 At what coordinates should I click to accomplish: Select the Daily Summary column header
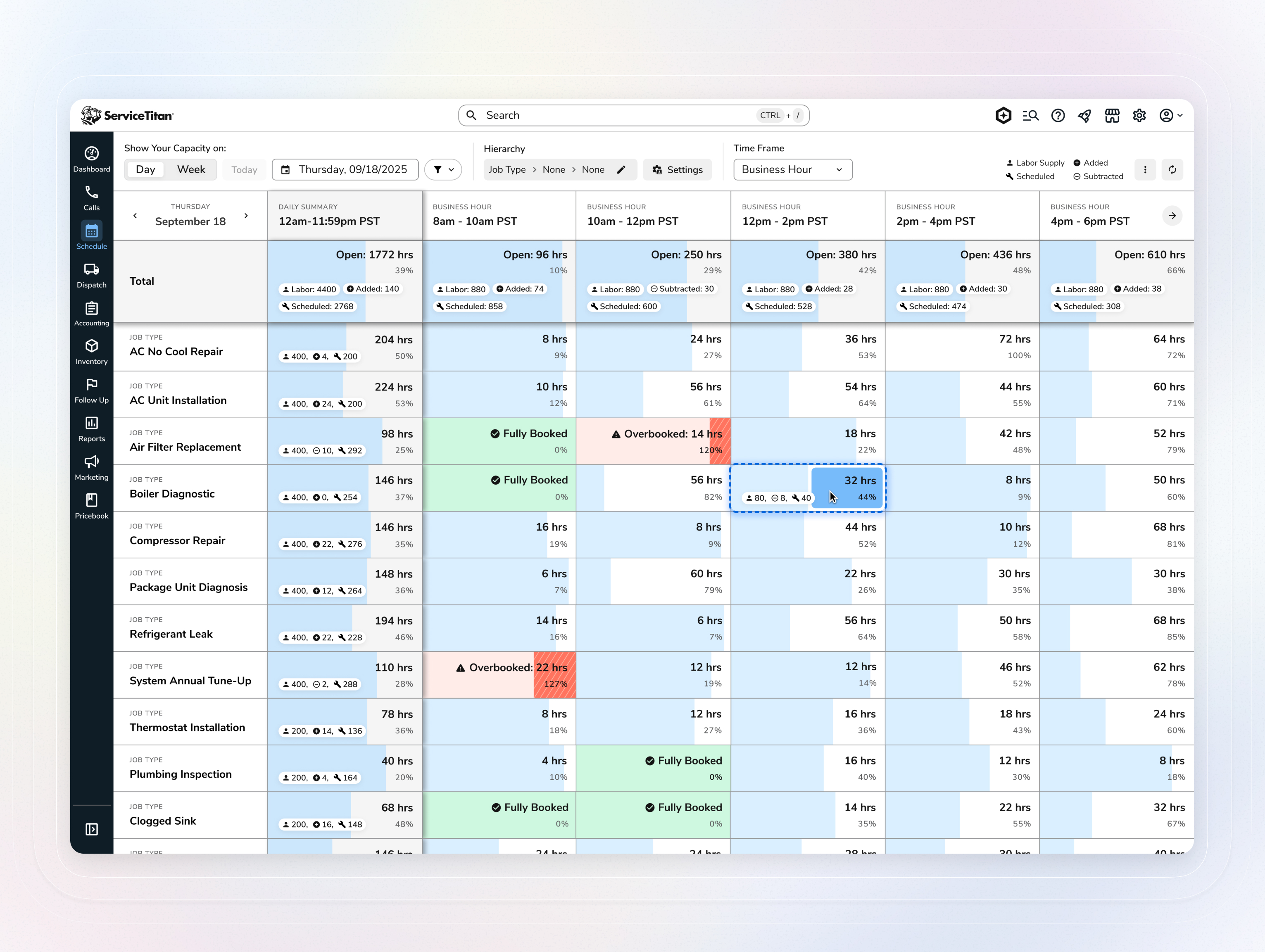point(345,216)
